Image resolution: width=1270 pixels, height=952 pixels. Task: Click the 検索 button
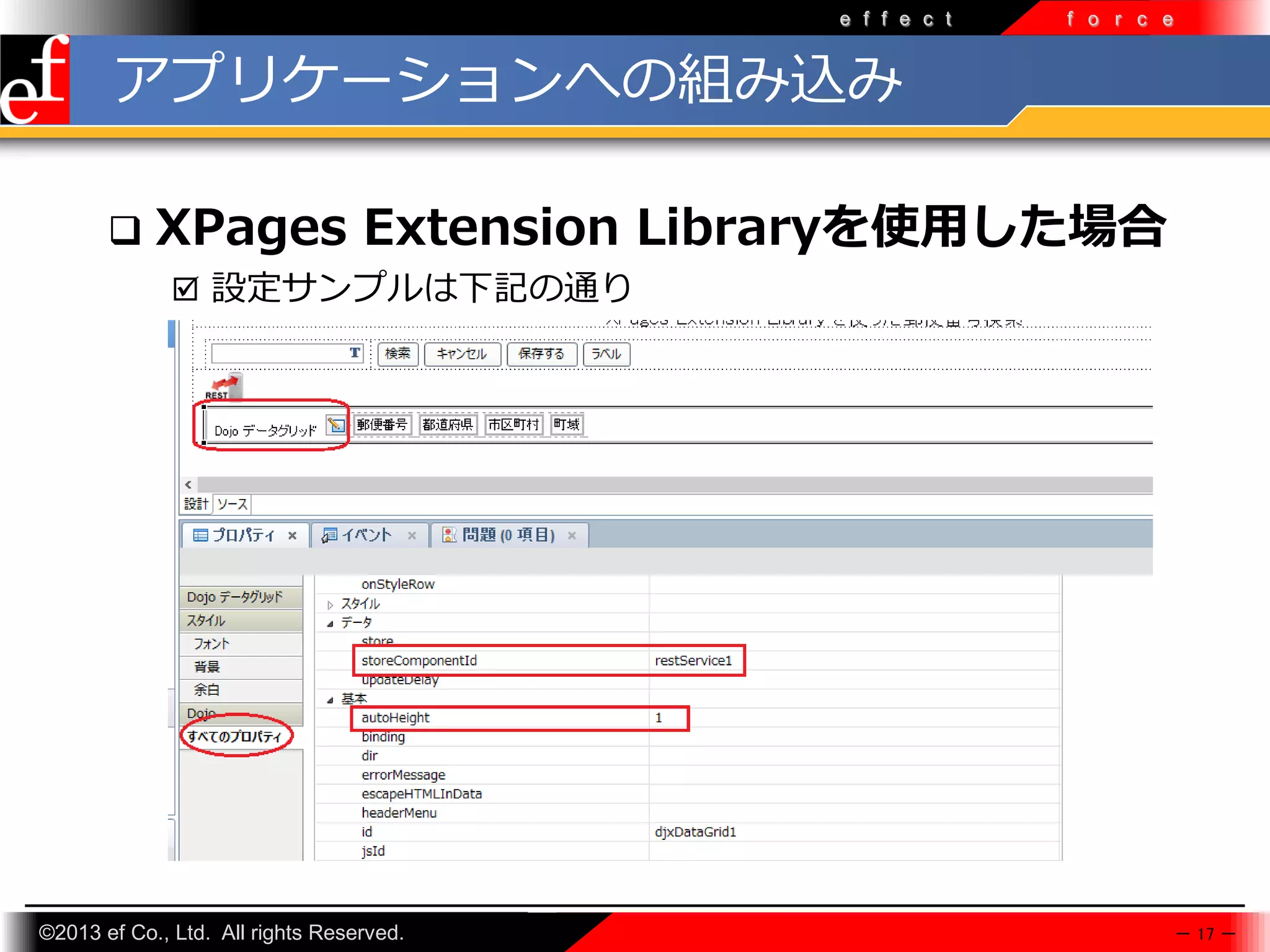(x=397, y=354)
